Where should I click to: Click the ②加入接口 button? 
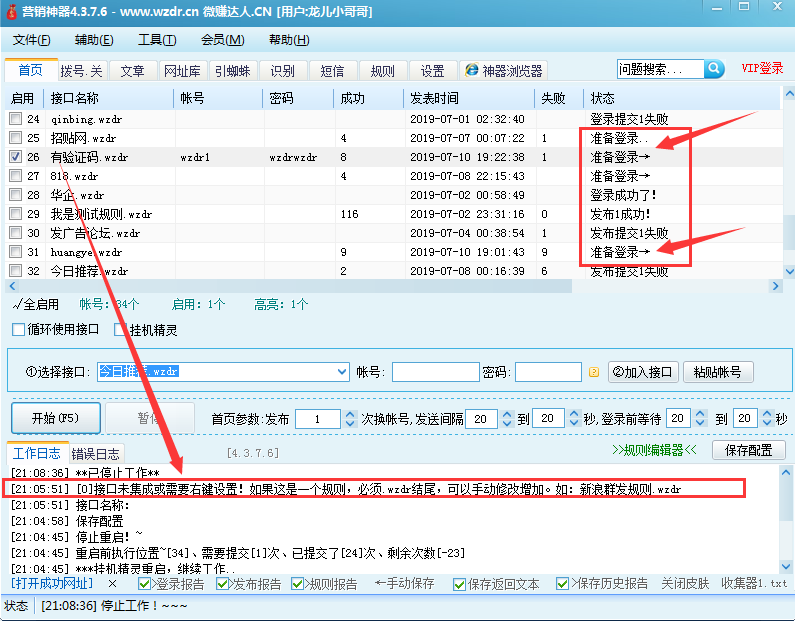(x=643, y=372)
